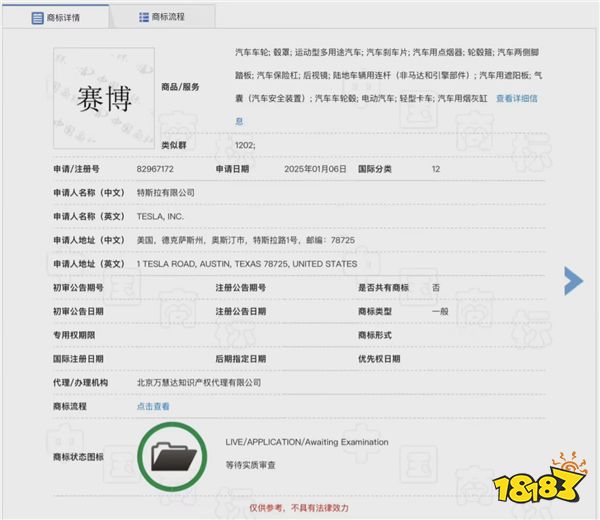
Task: Click the 商标流程 tab flow icon
Action: tap(144, 17)
